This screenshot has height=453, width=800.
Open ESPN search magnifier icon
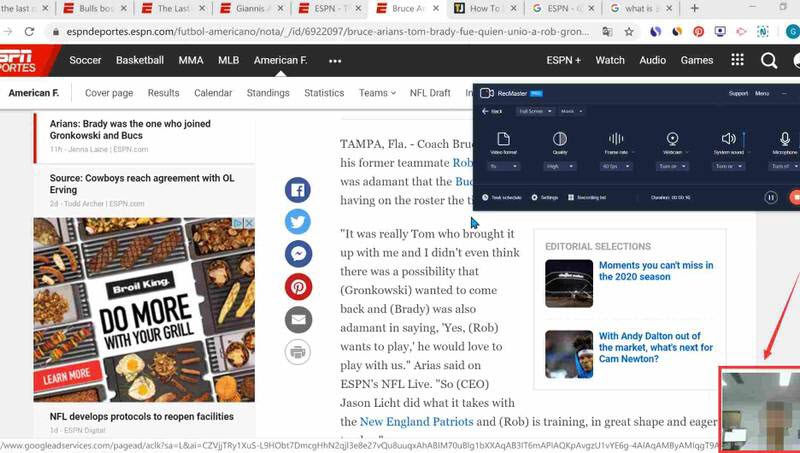coord(768,61)
